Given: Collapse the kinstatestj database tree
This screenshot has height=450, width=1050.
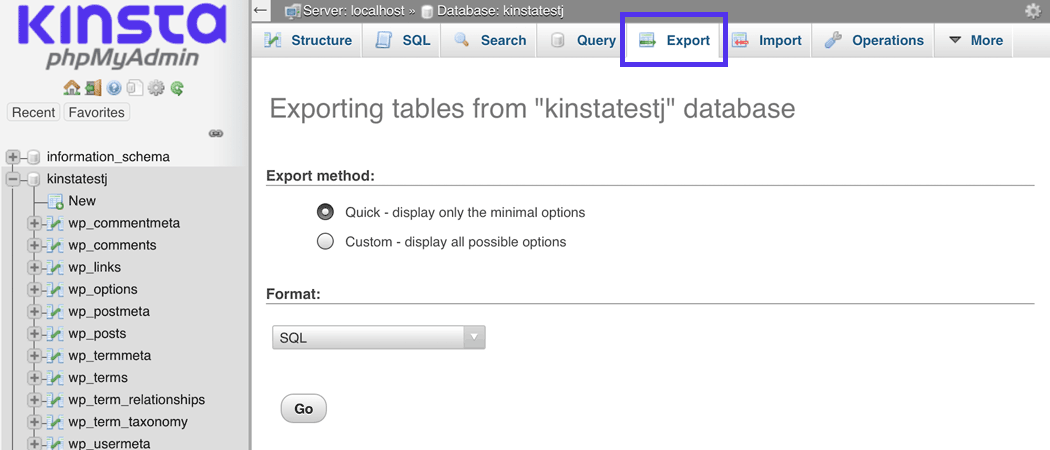Looking at the screenshot, I should 13,179.
